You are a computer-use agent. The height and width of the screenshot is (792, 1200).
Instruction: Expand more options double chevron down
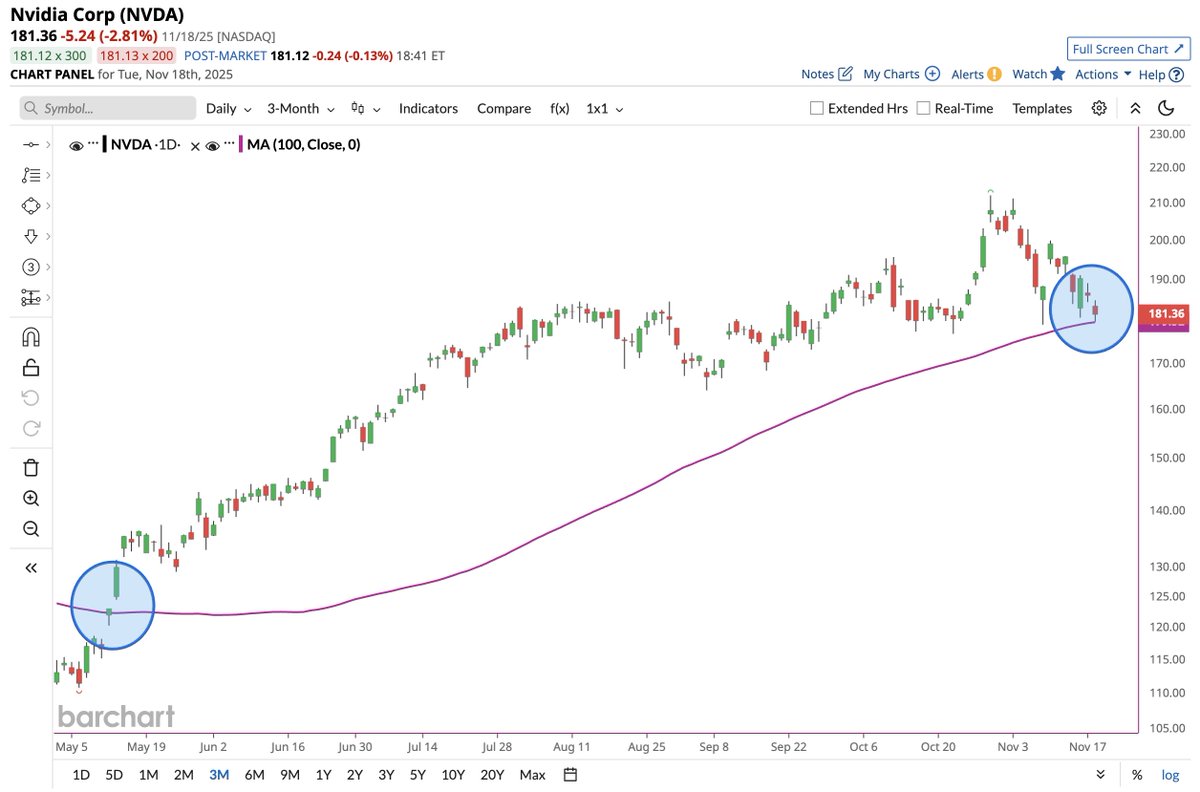coord(1101,774)
